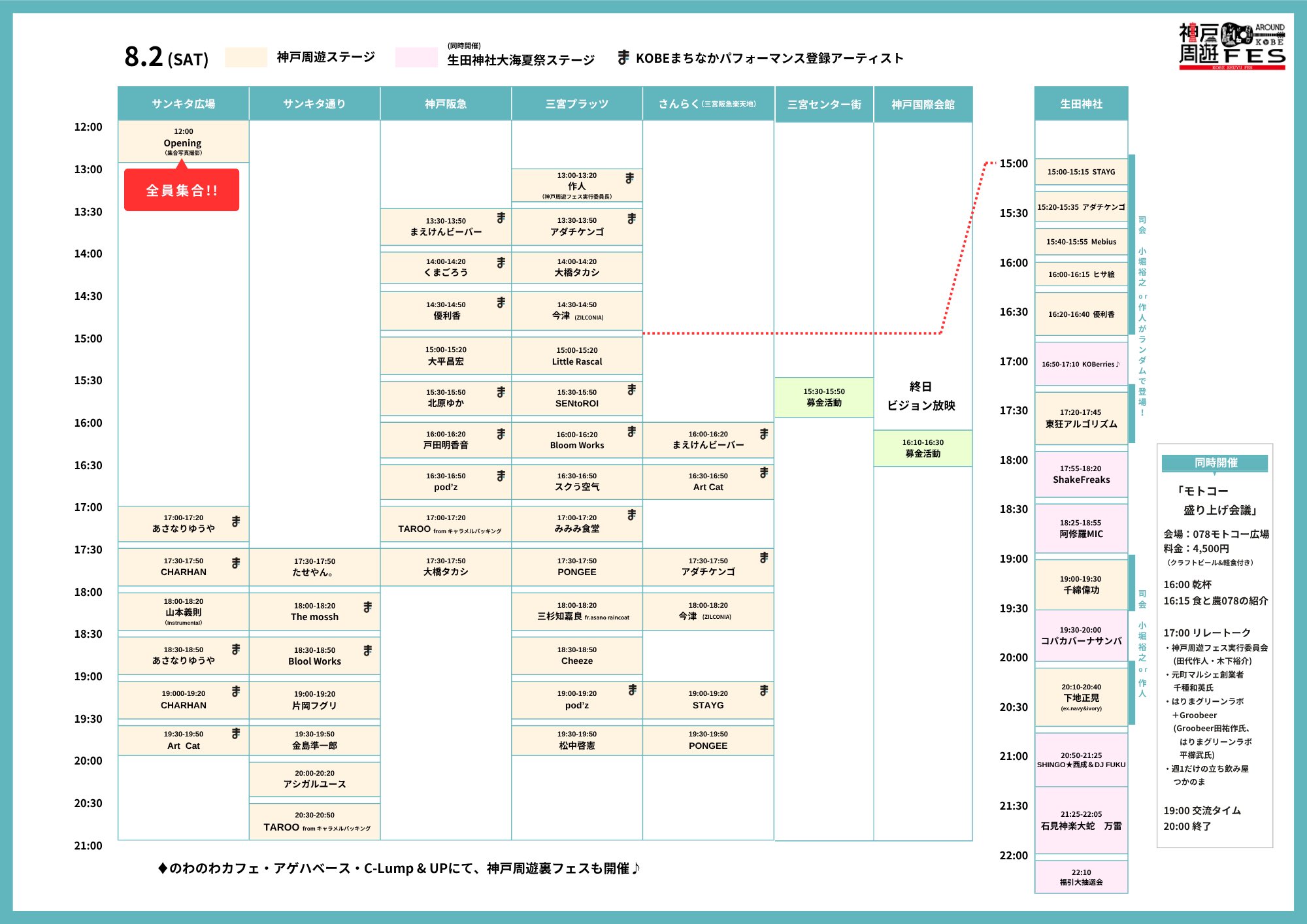Viewport: 1307px width, 924px height.
Task: Click the 15:00 Little Rascal slot
Action: click(x=576, y=356)
